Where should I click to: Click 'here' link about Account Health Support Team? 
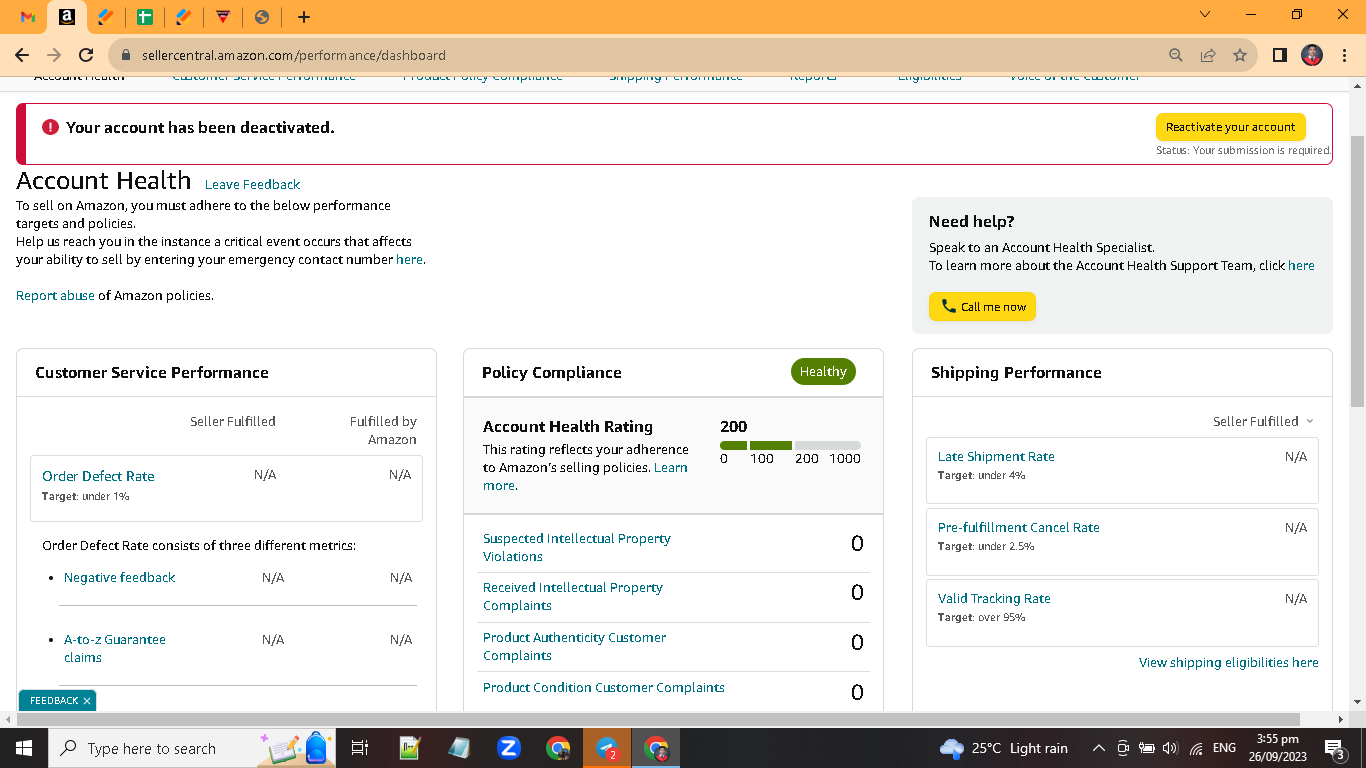click(1301, 265)
